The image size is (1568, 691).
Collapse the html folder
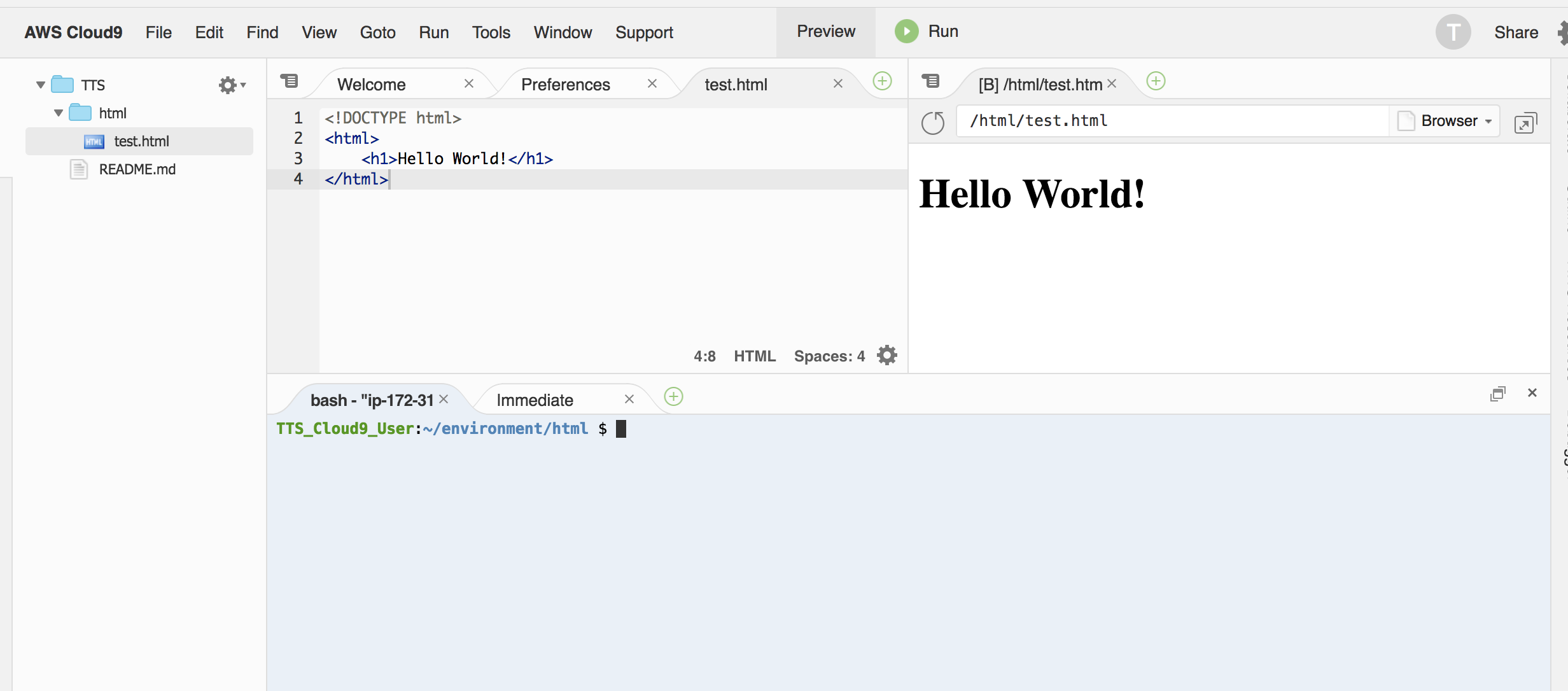(x=59, y=113)
